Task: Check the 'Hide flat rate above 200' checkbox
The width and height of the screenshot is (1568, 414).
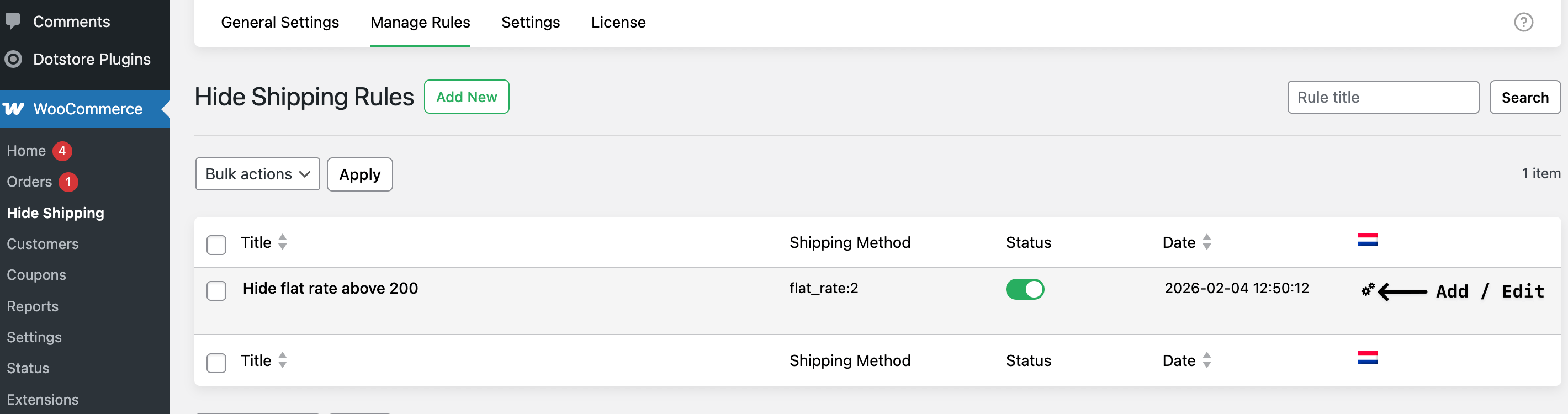Action: pyautogui.click(x=216, y=290)
